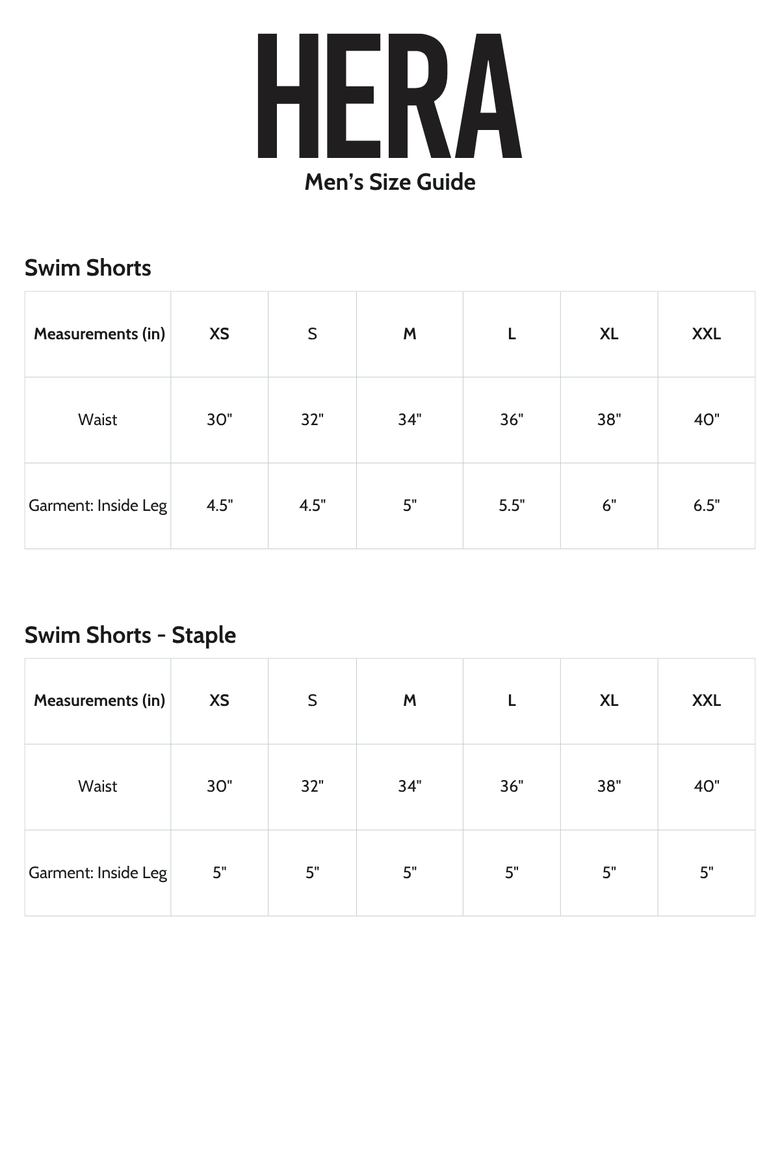The image size is (780, 1170).
Task: Select XXL column header in Swim Shorts table
Action: click(x=706, y=334)
